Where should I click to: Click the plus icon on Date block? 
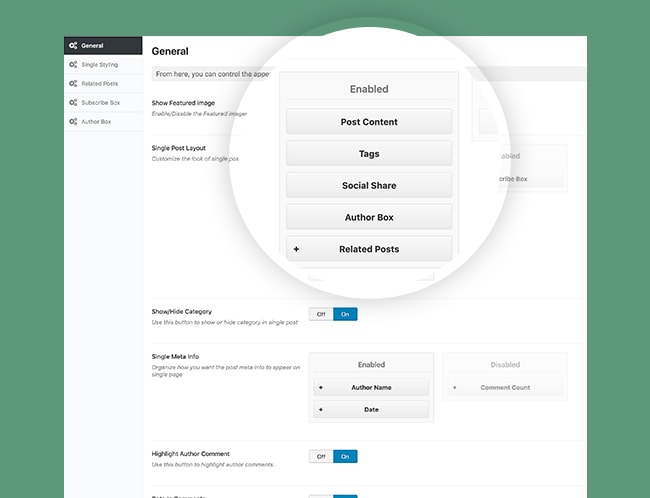tap(321, 410)
